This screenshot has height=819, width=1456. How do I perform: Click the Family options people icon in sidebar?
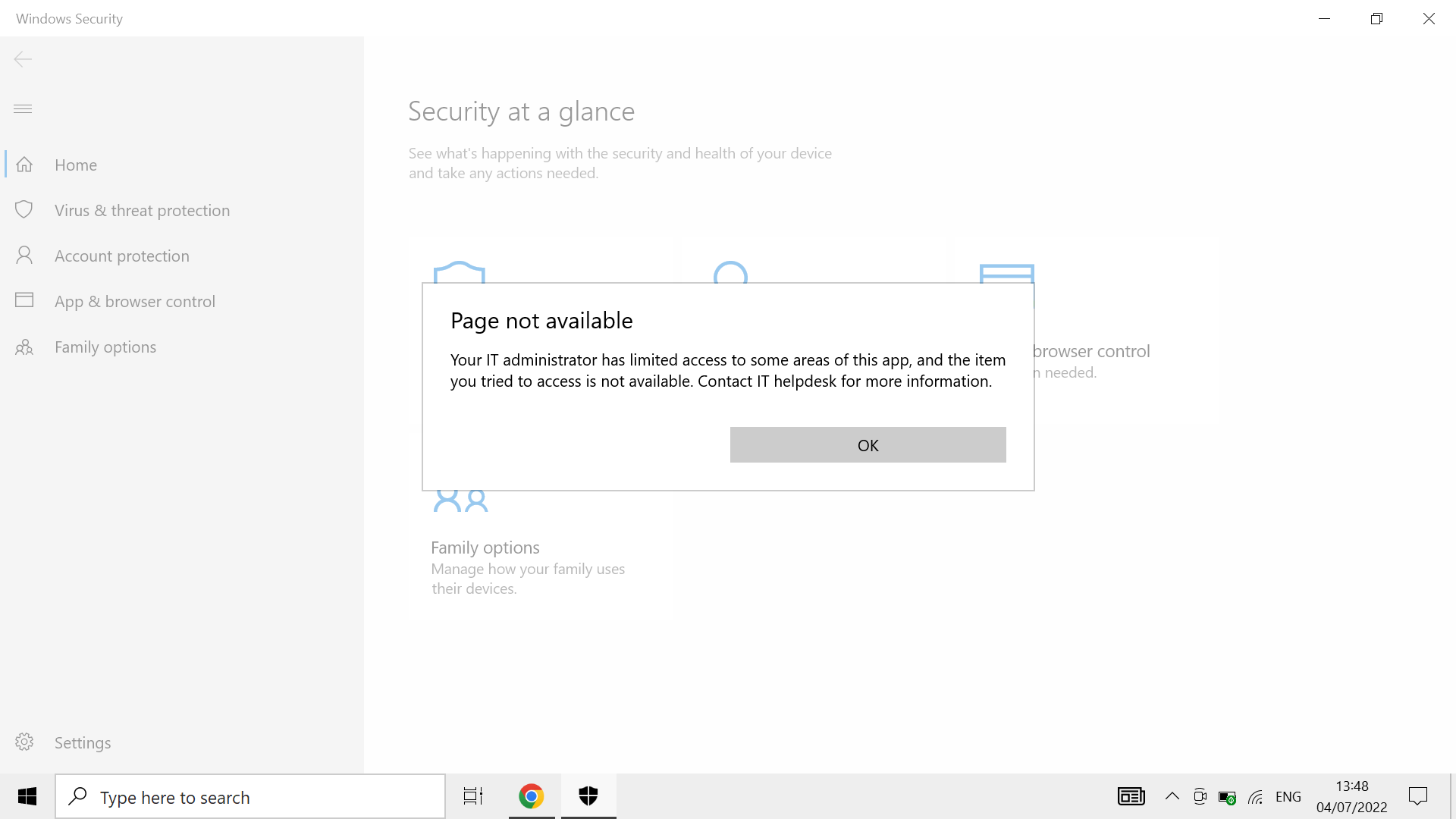click(x=24, y=347)
